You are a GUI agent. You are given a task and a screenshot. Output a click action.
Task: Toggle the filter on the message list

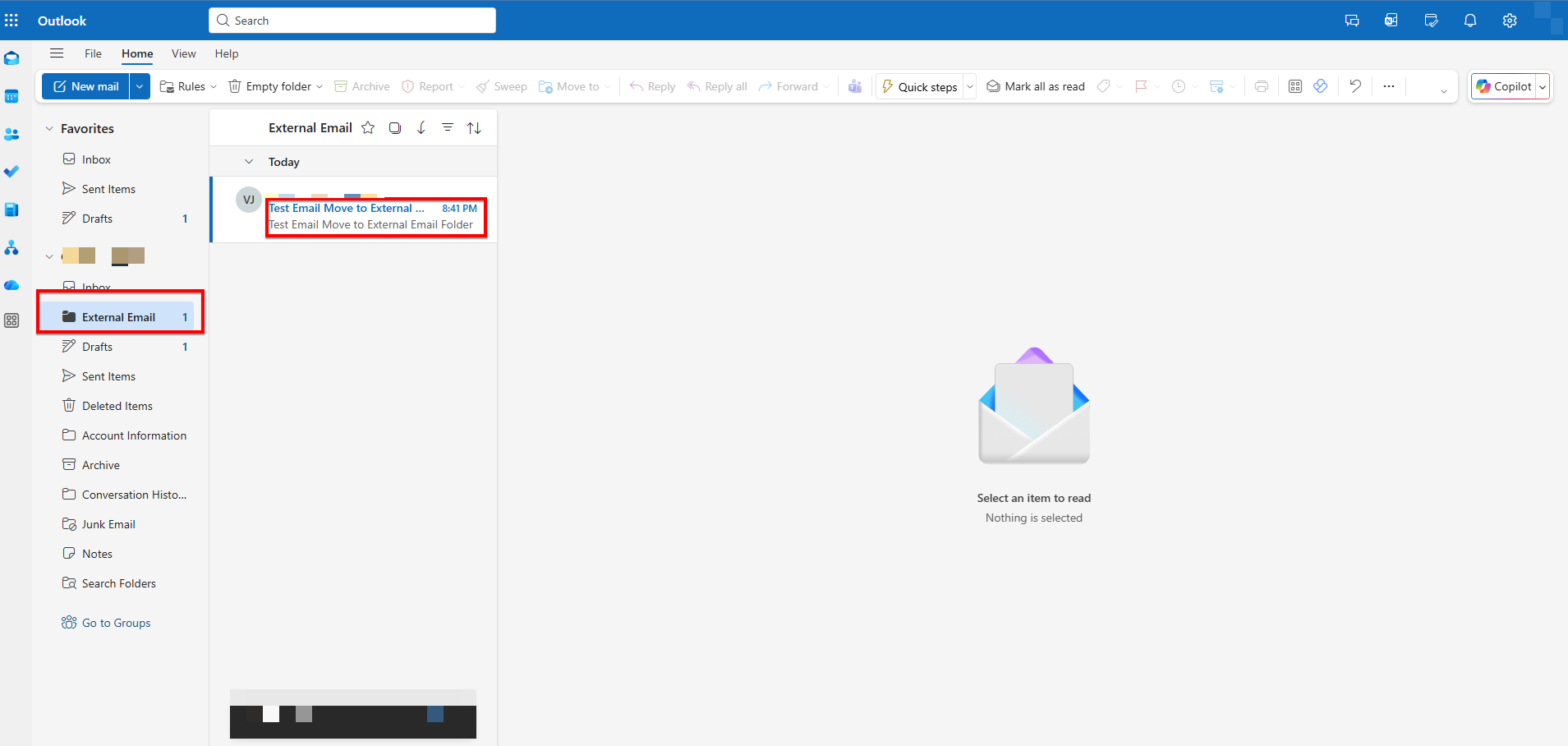tap(448, 127)
